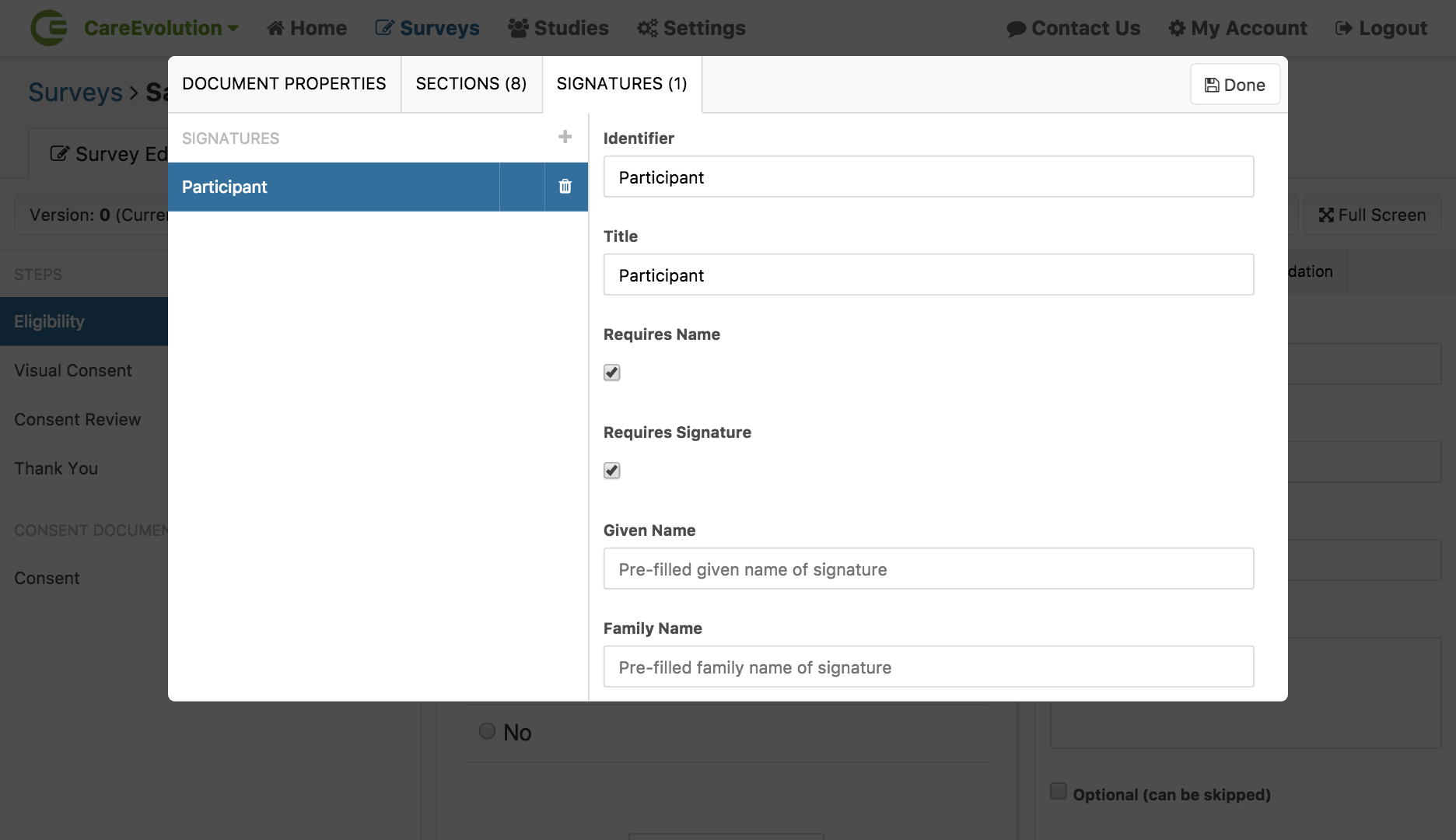Open the Sections (8) tab
Viewport: 1456px width, 840px height.
471,84
